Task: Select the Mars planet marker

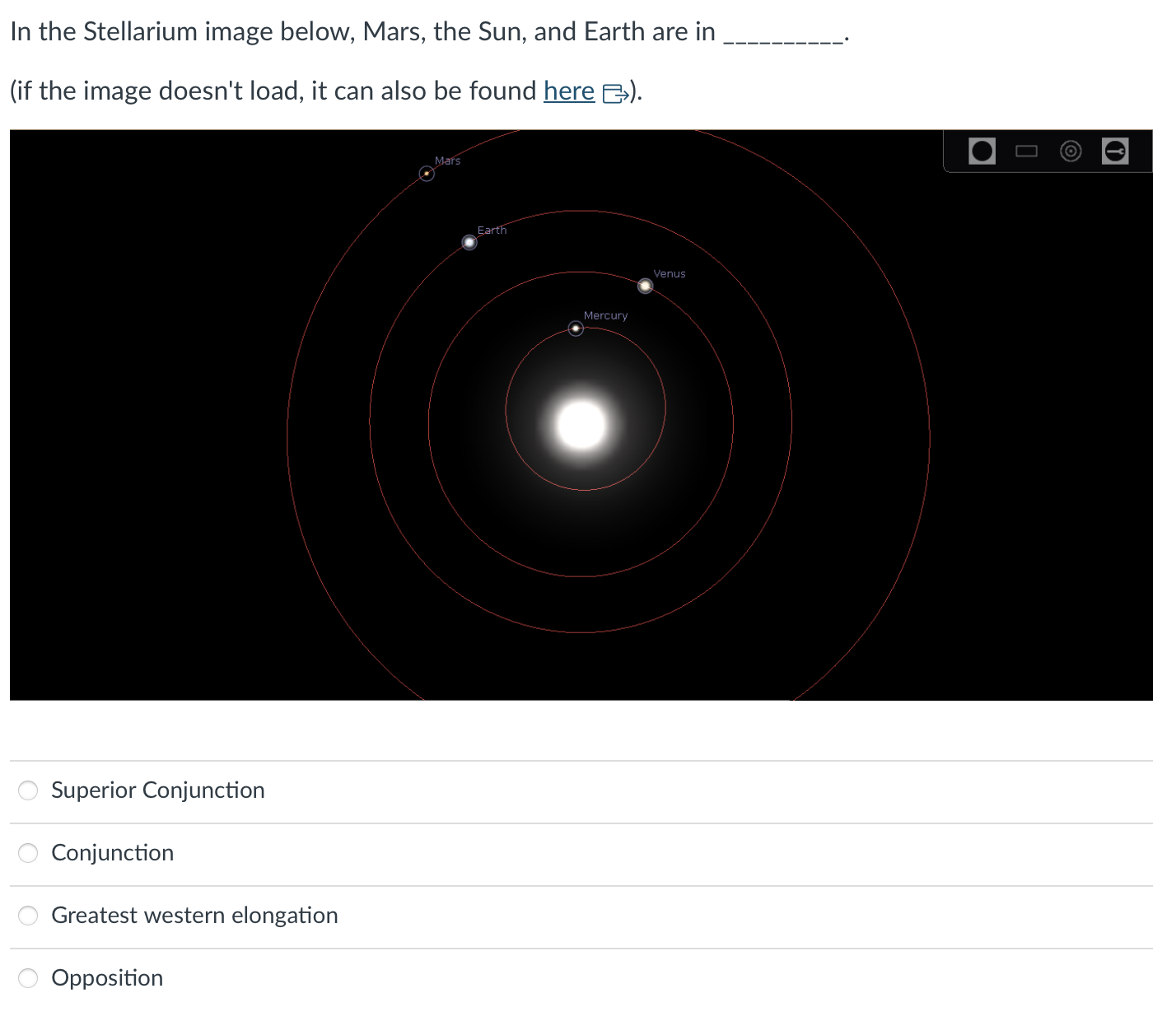Action: [x=427, y=174]
